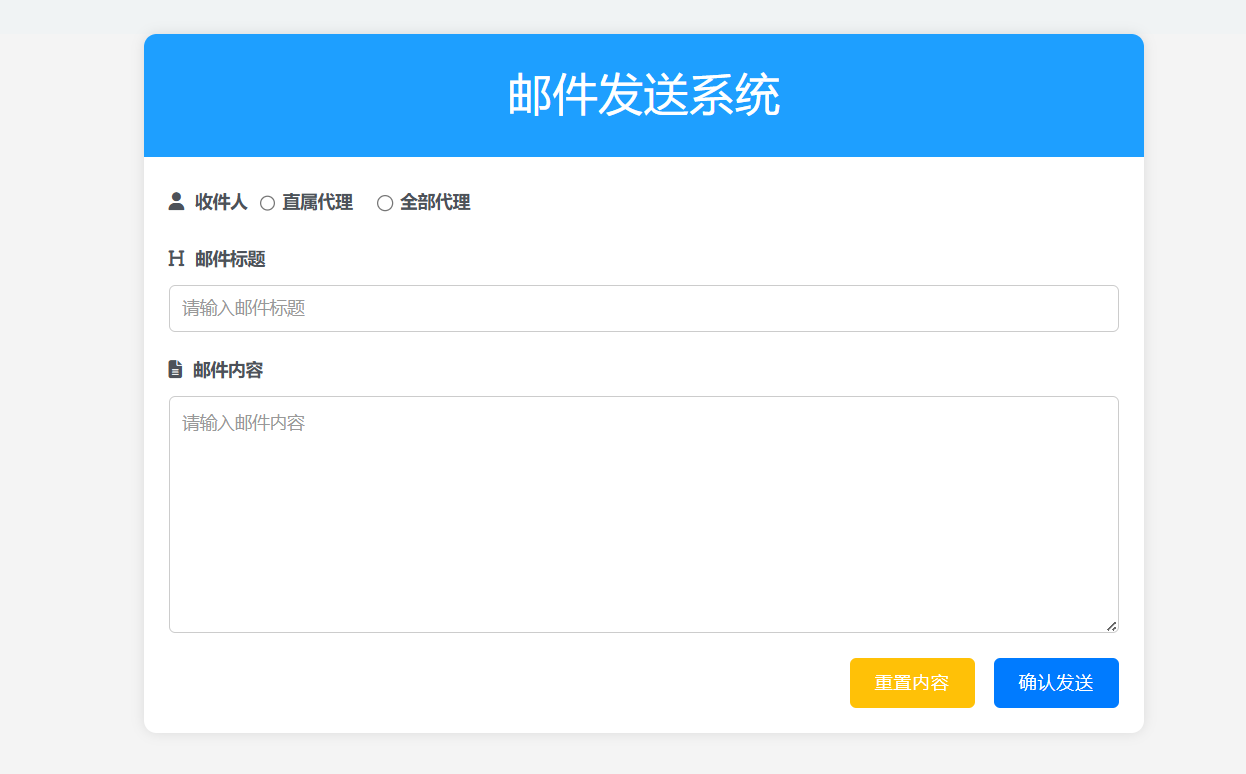Select the 直属代理 radio button
The height and width of the screenshot is (774, 1246).
[x=267, y=203]
